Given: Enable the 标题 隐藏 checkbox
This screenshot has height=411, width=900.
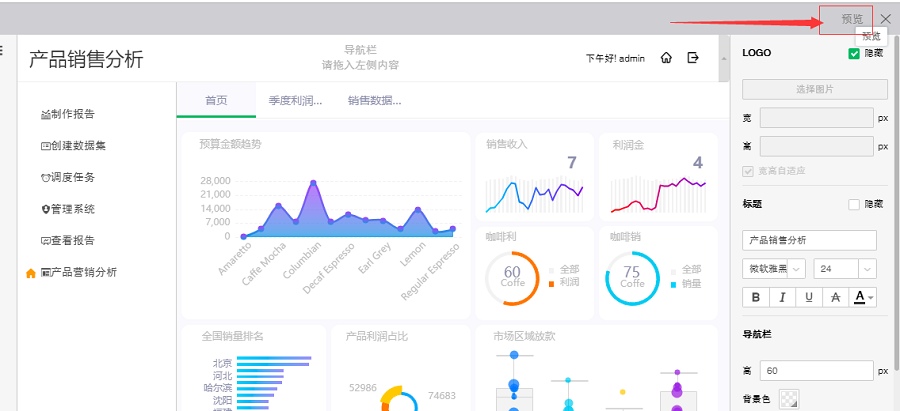Looking at the screenshot, I should 854,204.
